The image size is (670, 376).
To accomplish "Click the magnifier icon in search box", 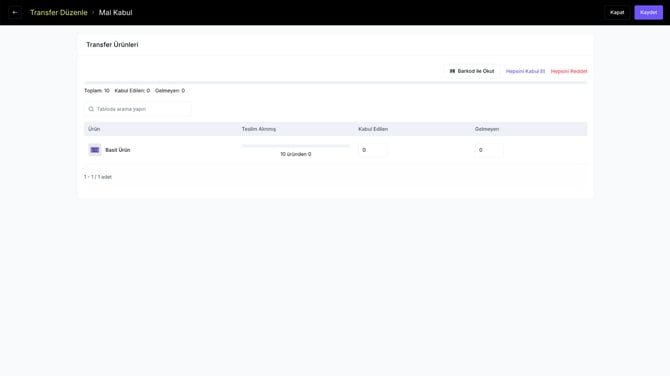I will (91, 109).
